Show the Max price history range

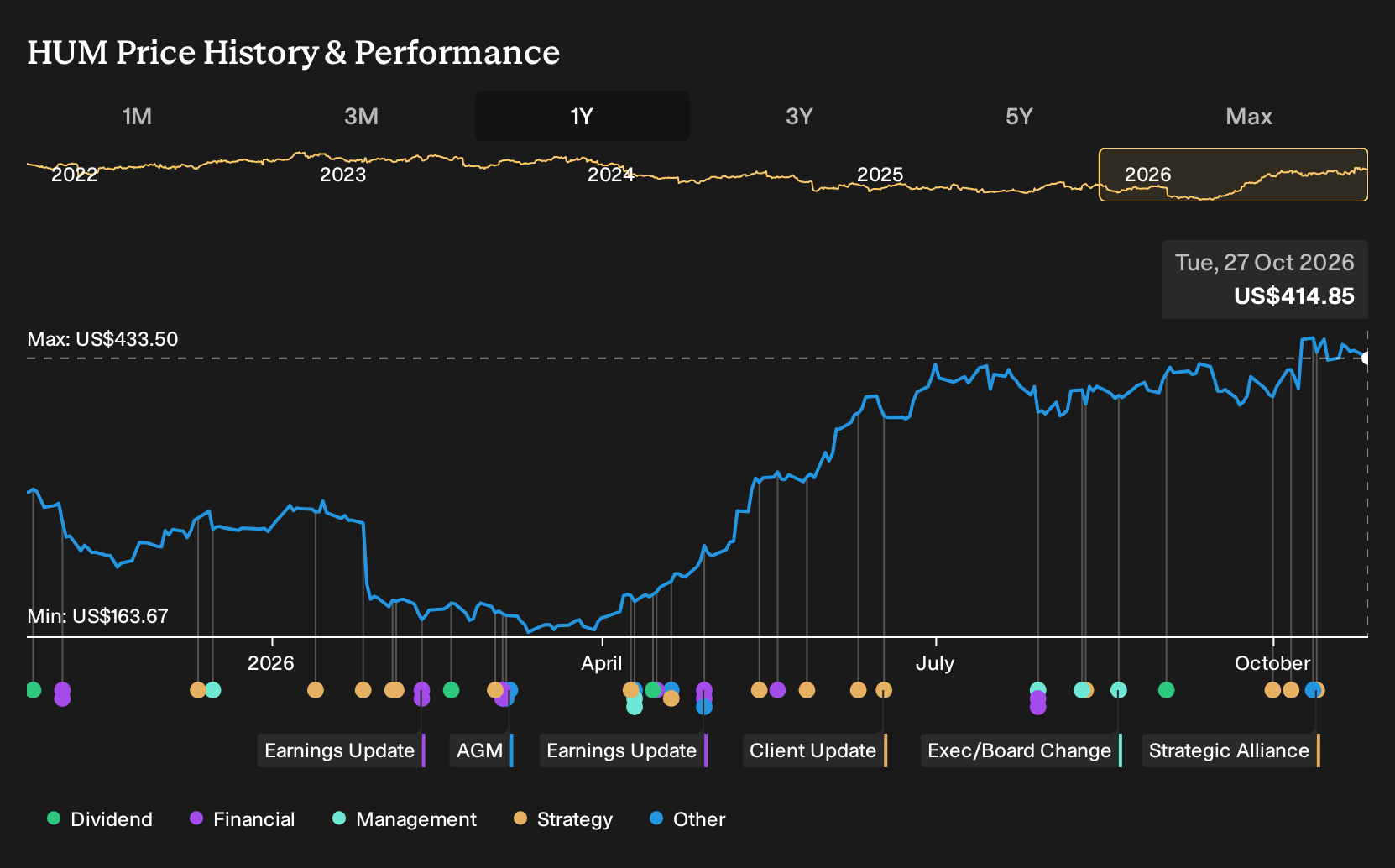click(x=1249, y=116)
